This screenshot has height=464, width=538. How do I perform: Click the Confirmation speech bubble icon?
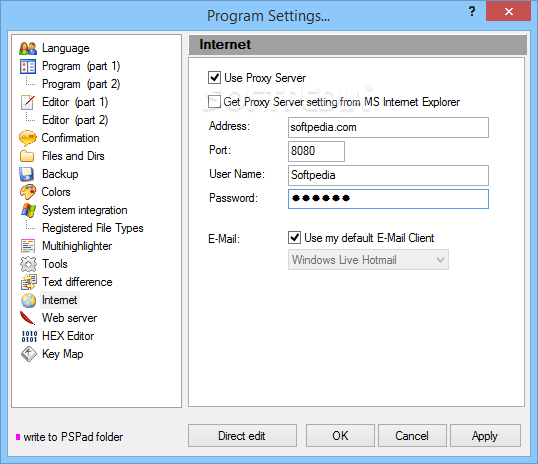28,138
